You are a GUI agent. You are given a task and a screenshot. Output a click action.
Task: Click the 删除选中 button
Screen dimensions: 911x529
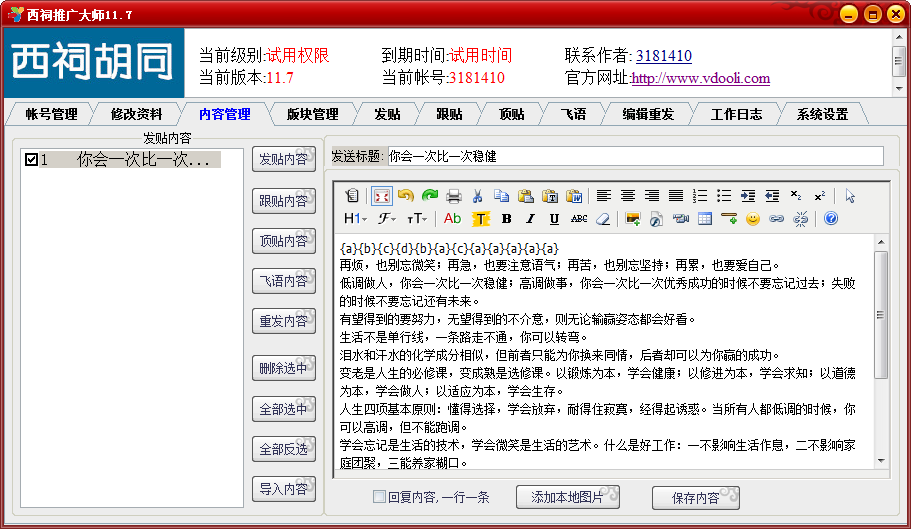click(x=284, y=368)
